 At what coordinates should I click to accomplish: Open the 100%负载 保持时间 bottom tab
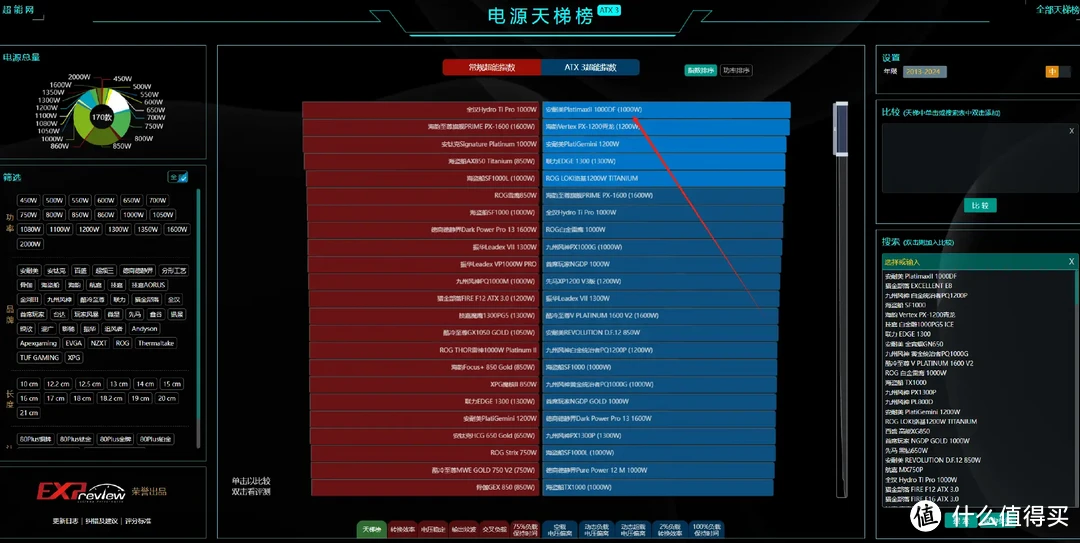coord(706,529)
